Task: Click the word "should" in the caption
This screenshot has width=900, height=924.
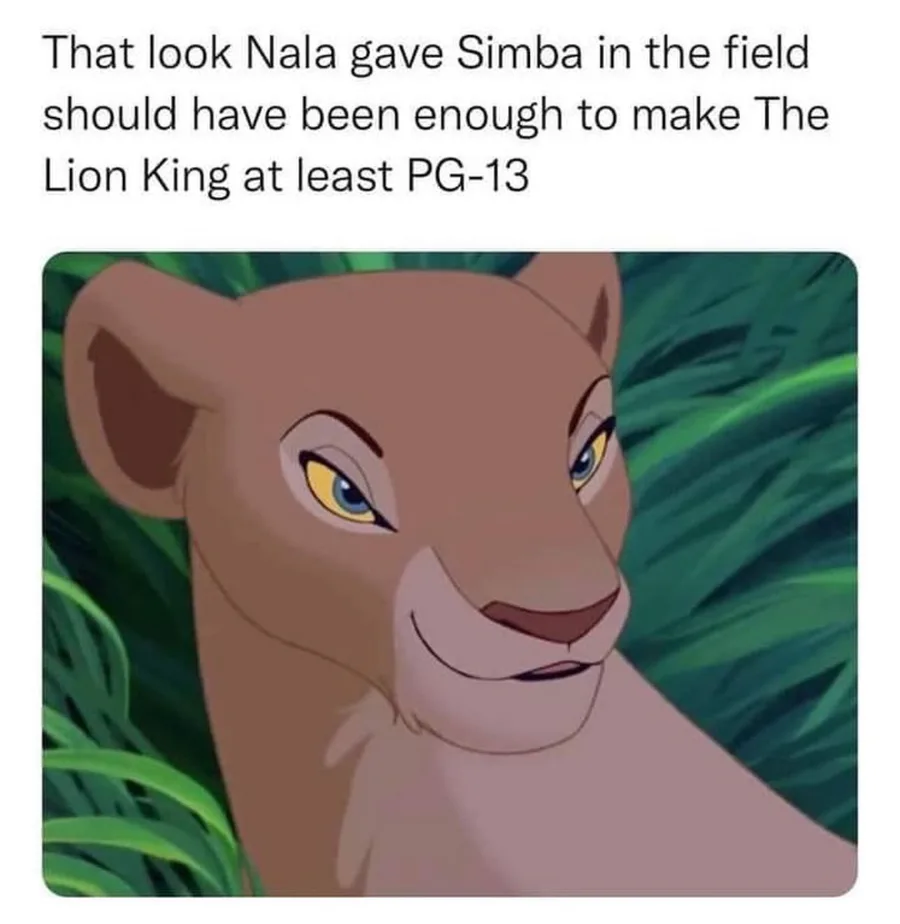Action: tap(109, 115)
